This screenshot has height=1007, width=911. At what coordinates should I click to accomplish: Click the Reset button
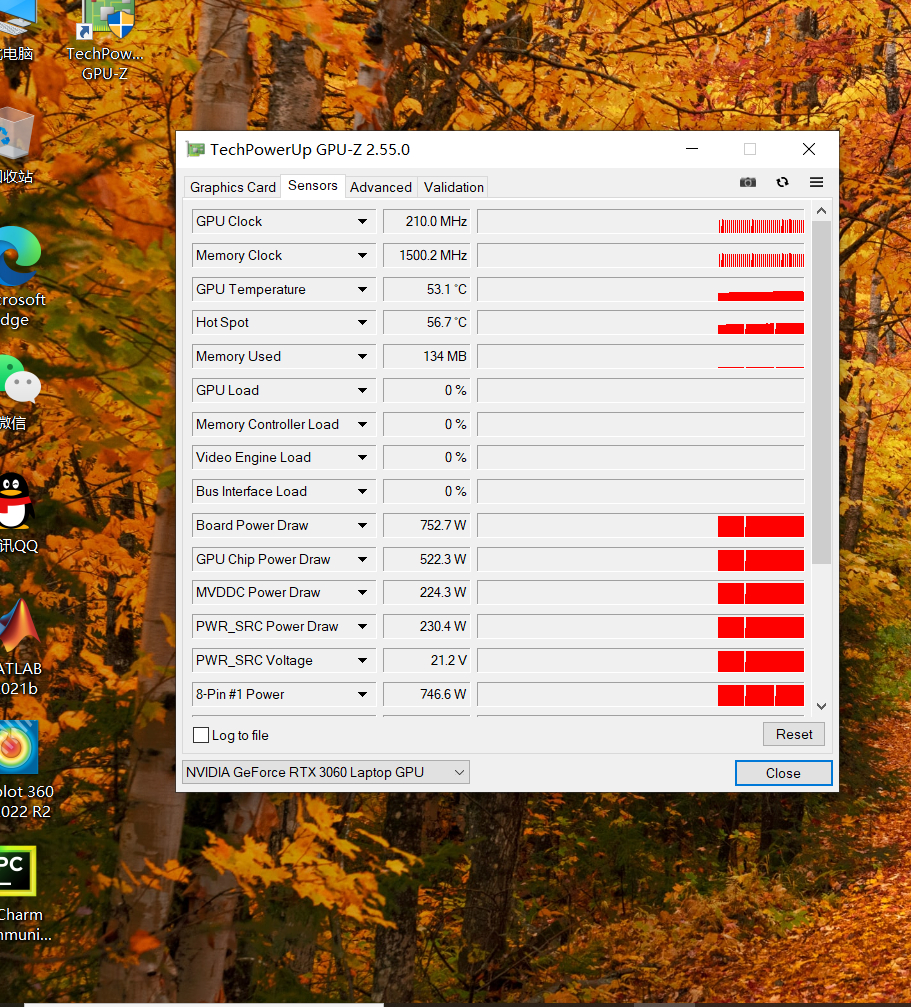[794, 734]
